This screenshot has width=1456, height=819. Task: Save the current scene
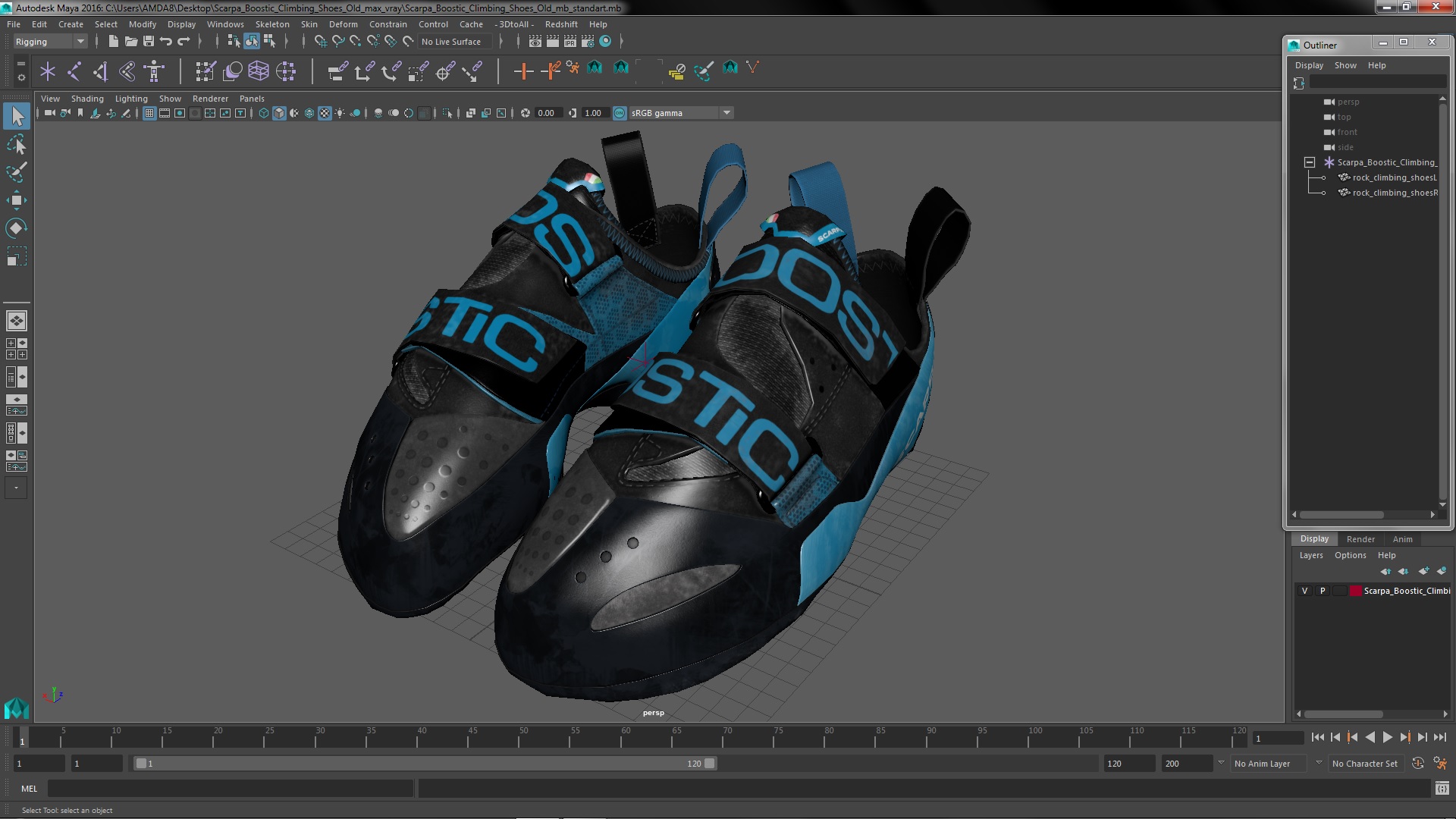point(149,42)
